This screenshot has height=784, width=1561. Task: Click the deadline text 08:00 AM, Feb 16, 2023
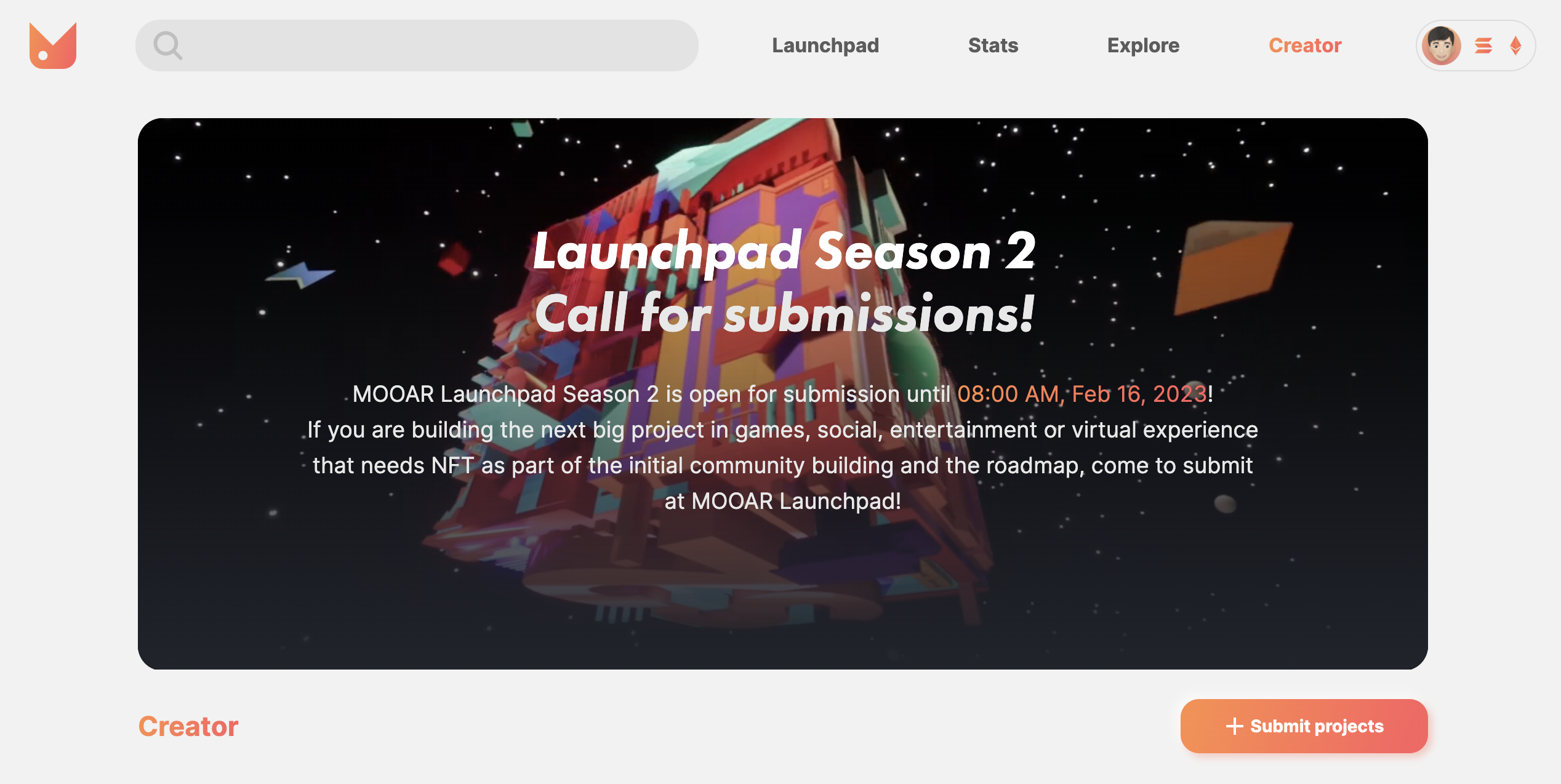1081,394
